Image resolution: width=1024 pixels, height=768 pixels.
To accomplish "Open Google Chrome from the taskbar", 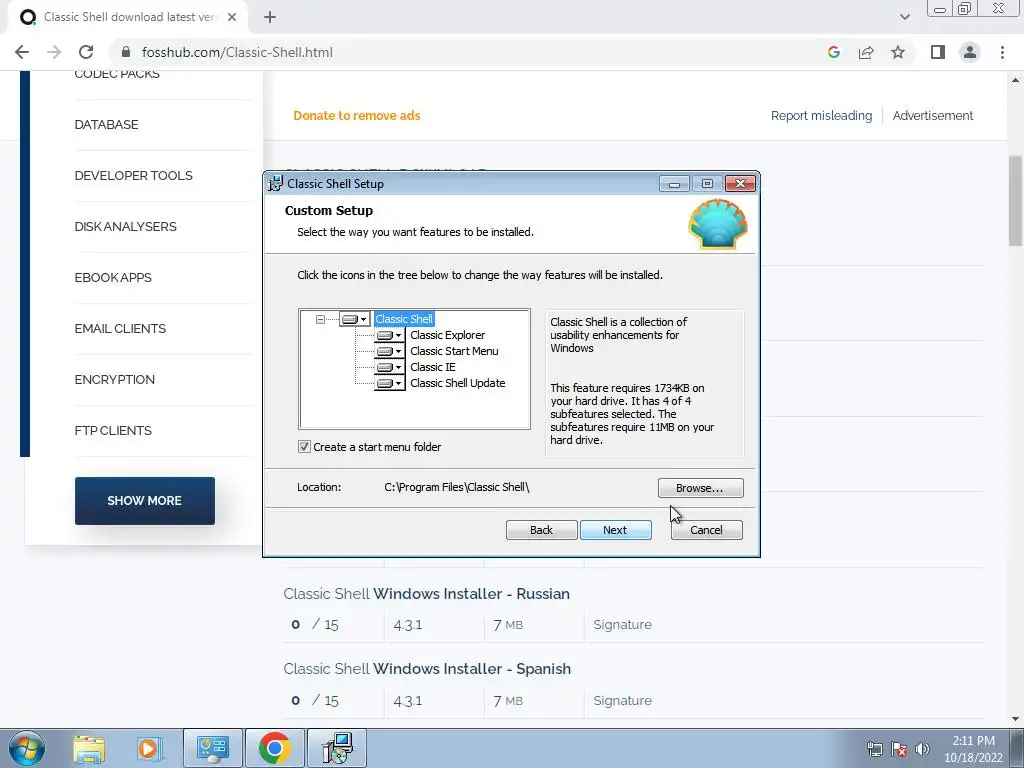I will (x=275, y=748).
